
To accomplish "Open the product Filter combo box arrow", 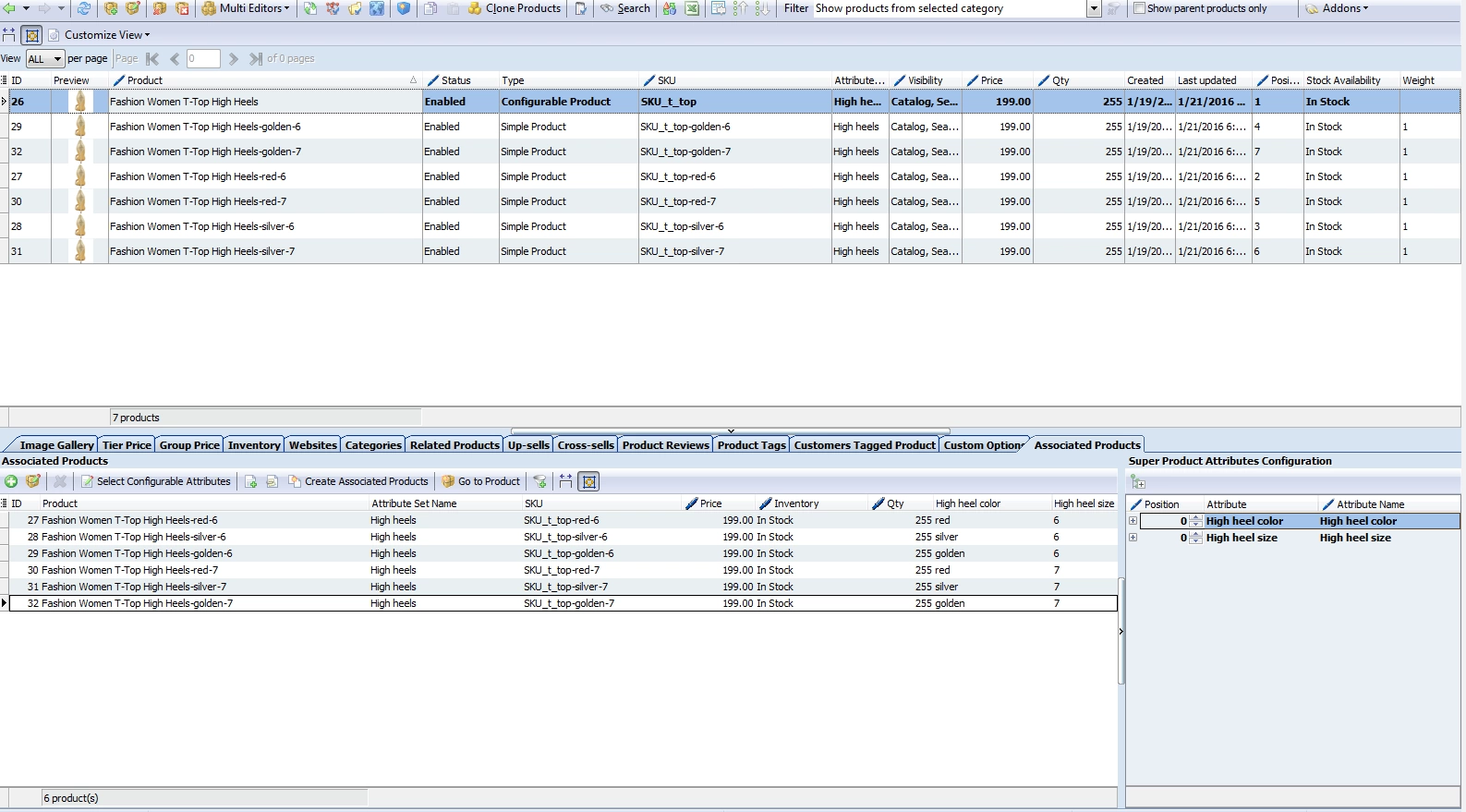I will pos(1094,8).
